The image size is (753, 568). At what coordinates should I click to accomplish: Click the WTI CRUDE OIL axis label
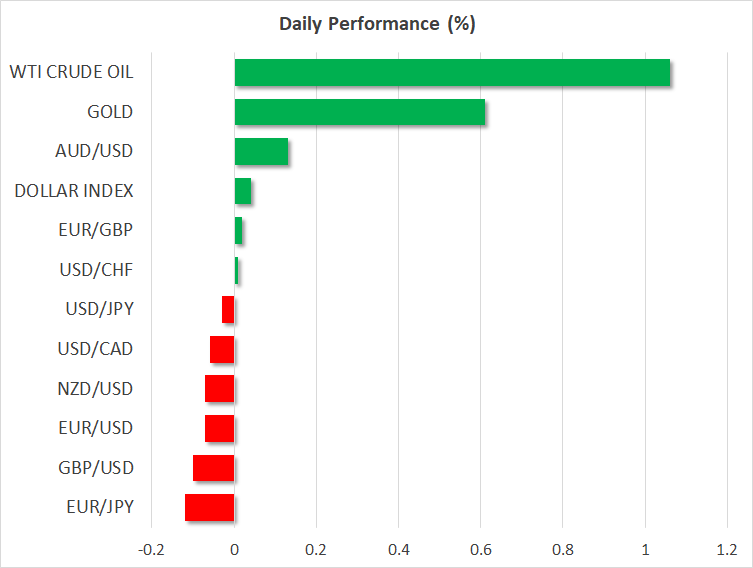[71, 72]
